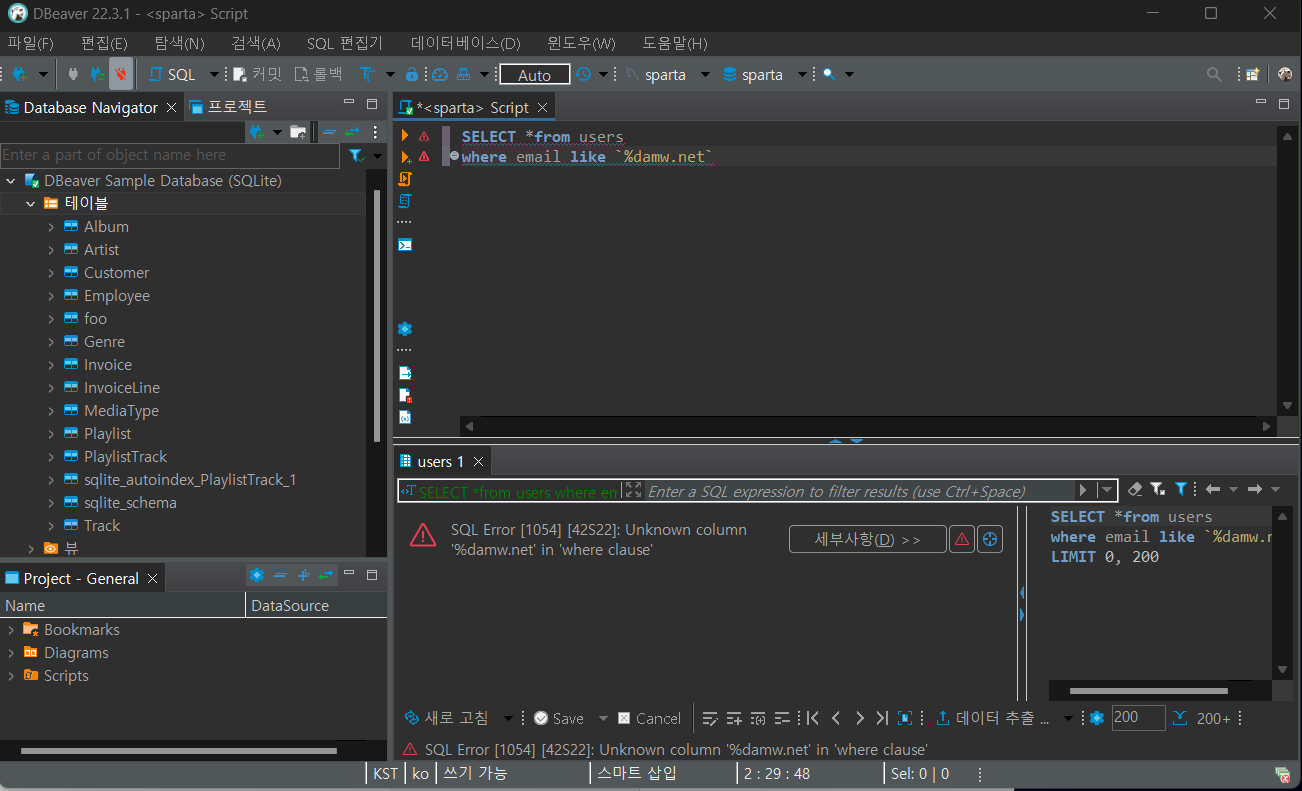
Task: Open the 데이터 추출 export dropdown arrow
Action: pos(1068,718)
